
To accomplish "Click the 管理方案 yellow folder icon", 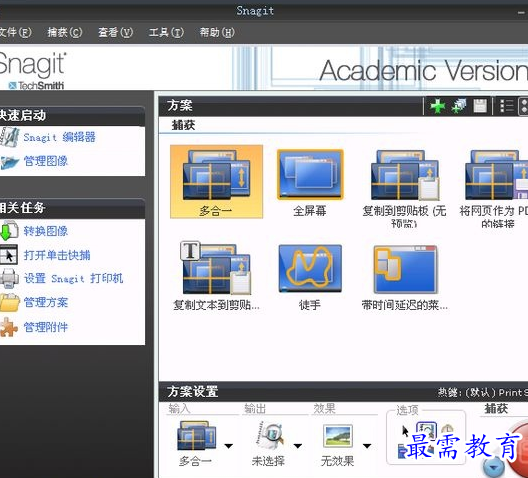I will 9,302.
